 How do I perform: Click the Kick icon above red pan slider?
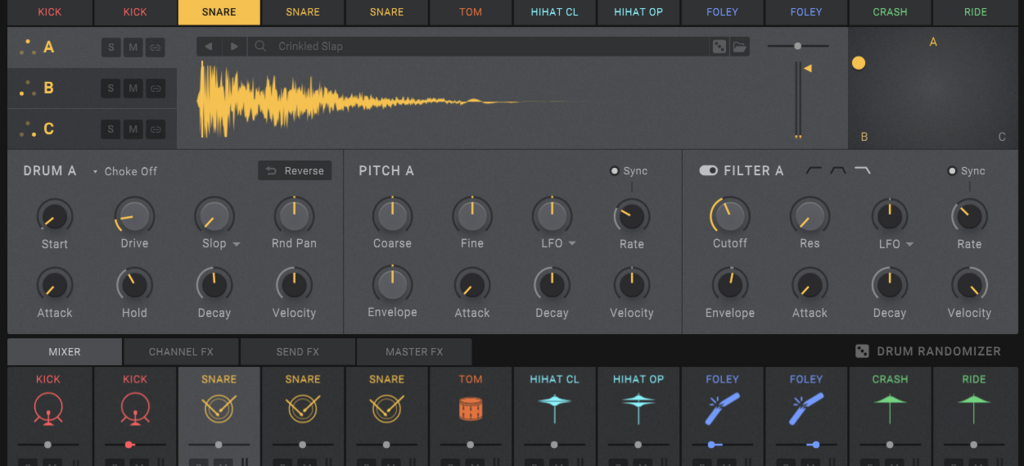tap(135, 409)
